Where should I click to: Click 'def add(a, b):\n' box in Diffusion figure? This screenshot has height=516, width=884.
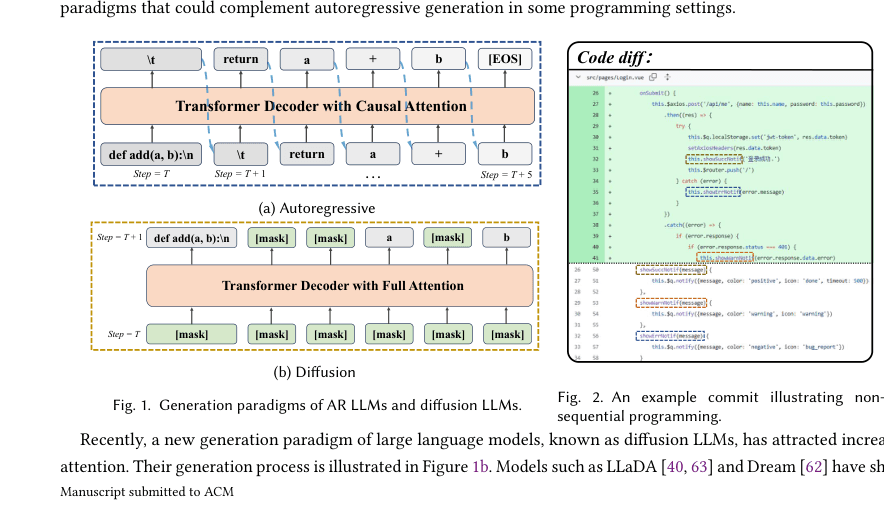coord(192,238)
